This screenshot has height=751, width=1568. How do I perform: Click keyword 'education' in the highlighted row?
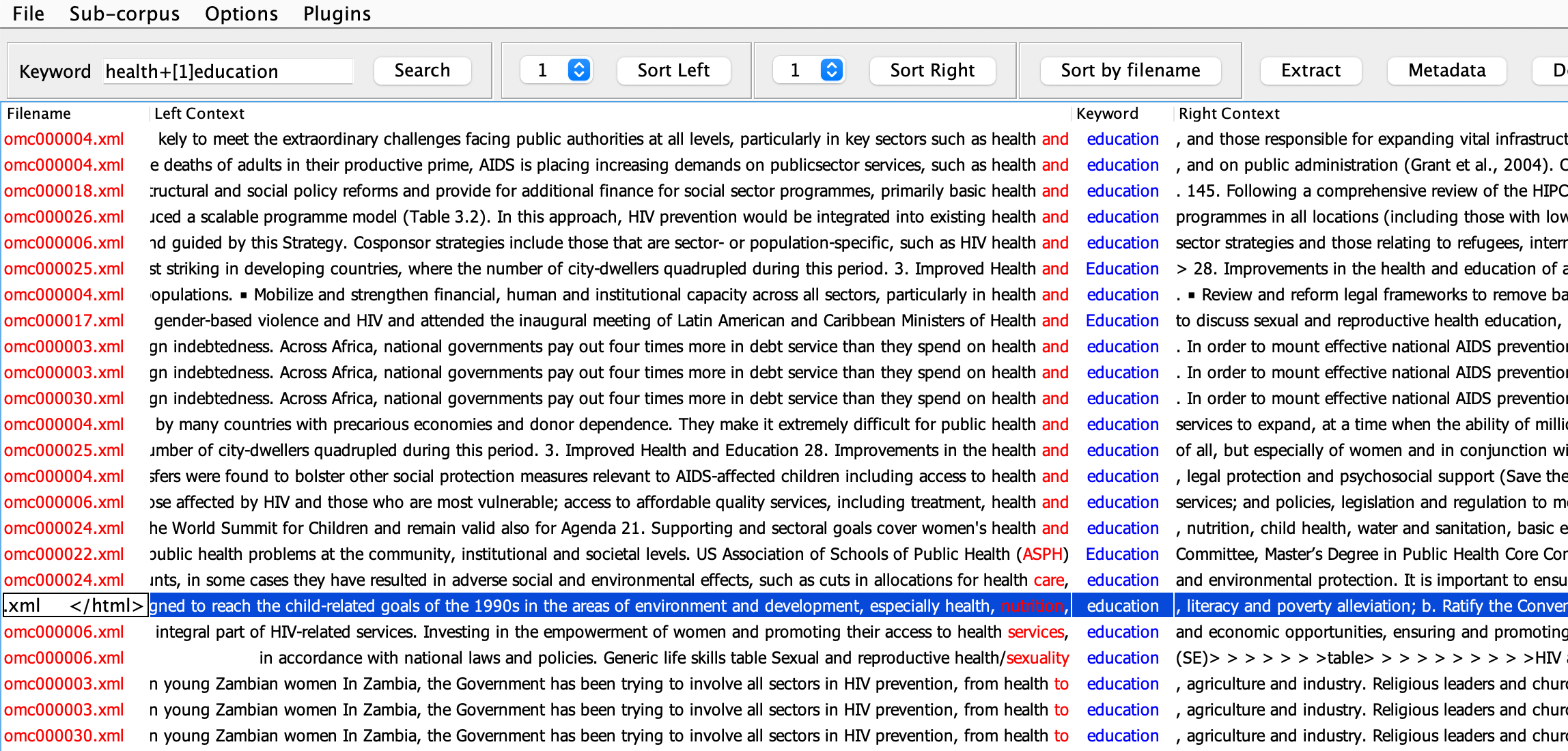pyautogui.click(x=1123, y=606)
